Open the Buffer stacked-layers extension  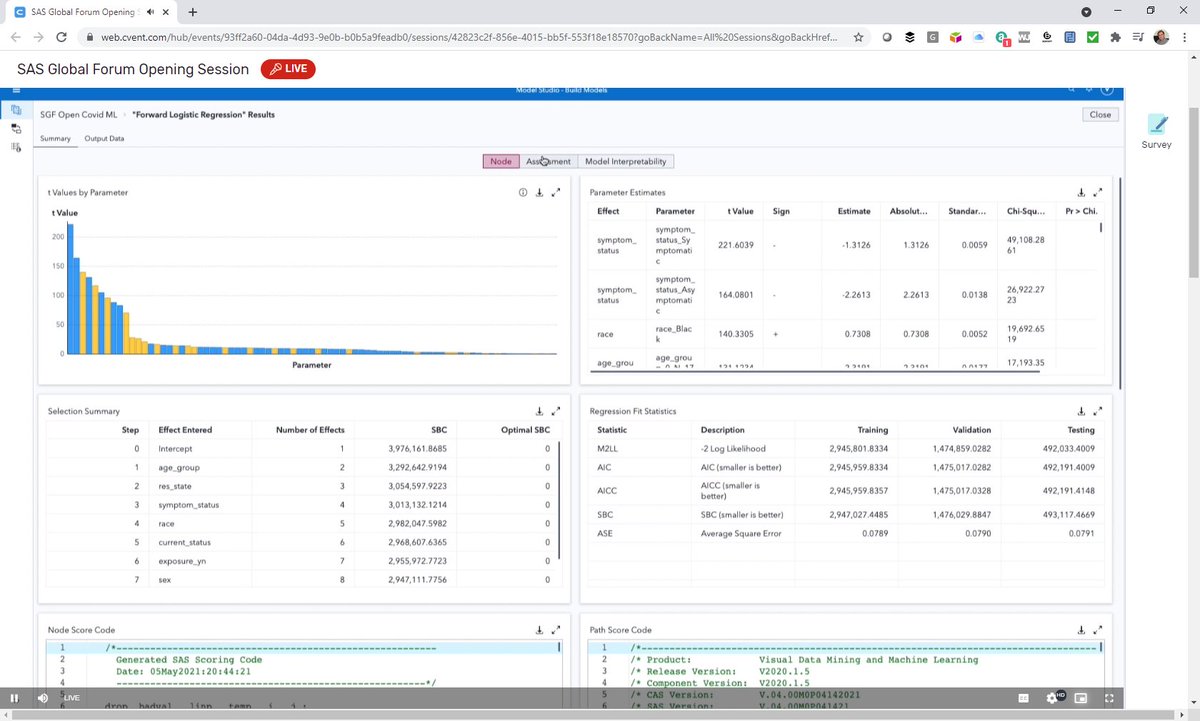click(x=910, y=37)
